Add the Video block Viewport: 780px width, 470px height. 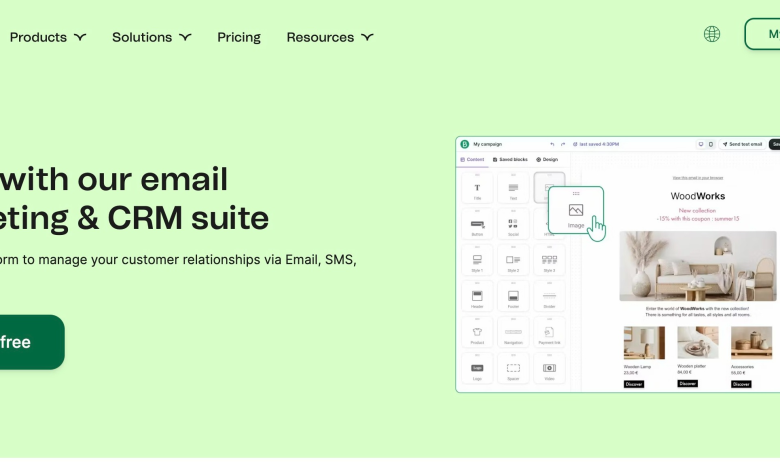pyautogui.click(x=549, y=369)
